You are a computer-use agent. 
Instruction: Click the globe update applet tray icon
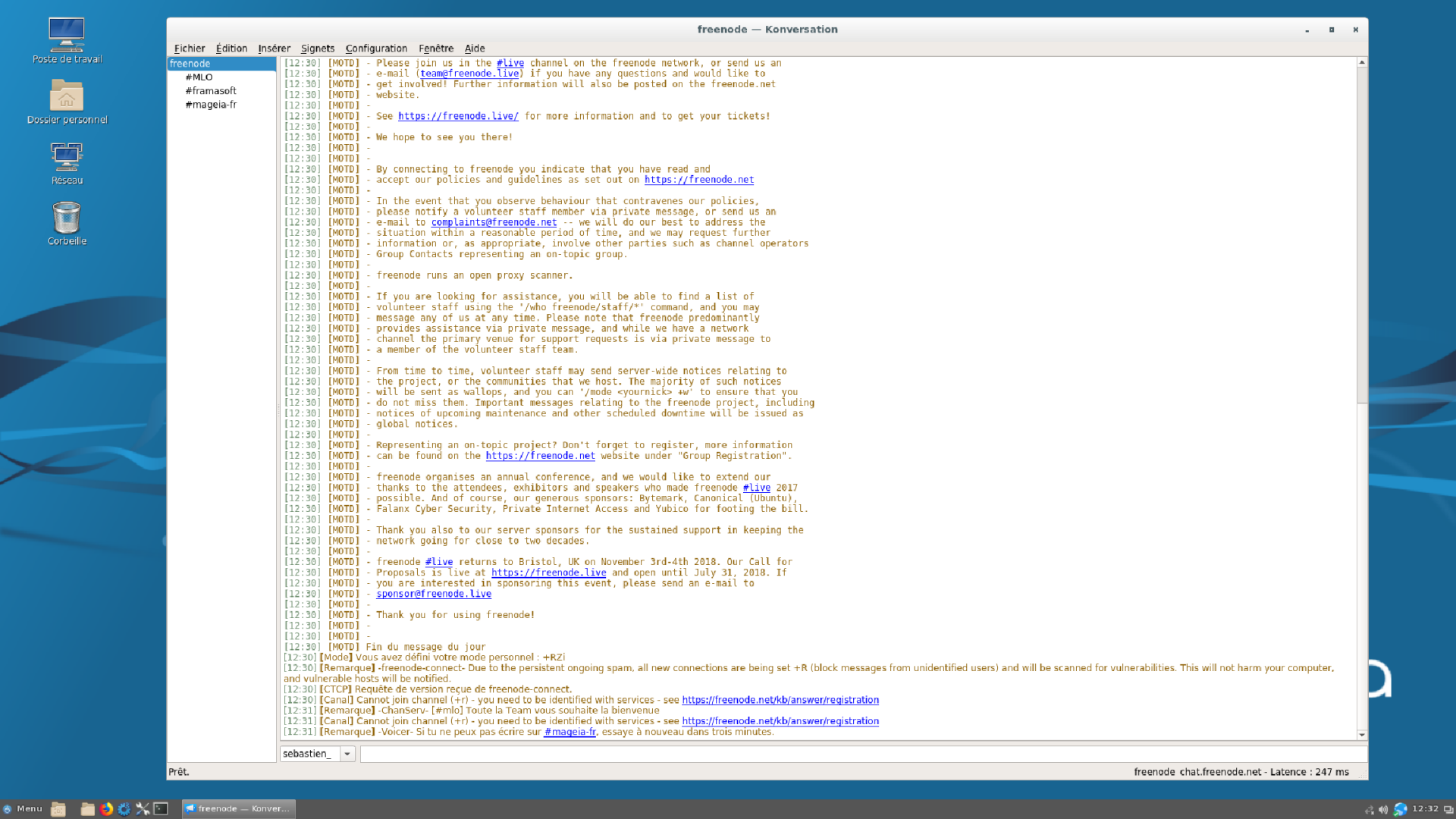[x=1400, y=809]
